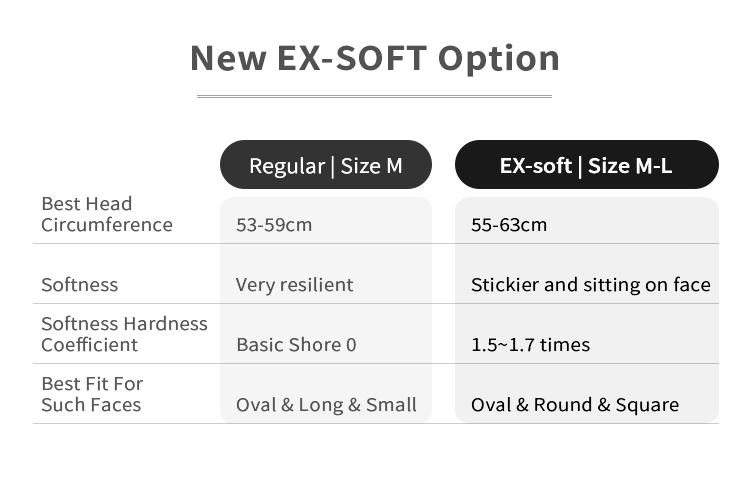Click the "53-59cm" value for Regular

[274, 225]
